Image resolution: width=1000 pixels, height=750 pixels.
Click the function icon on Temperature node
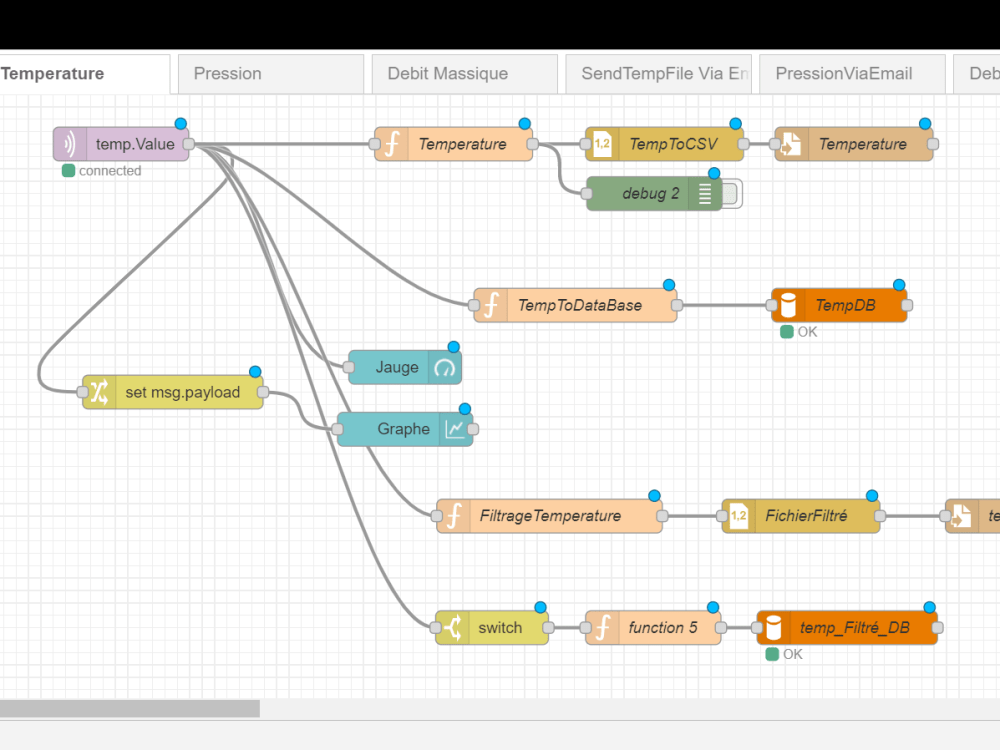(x=390, y=144)
